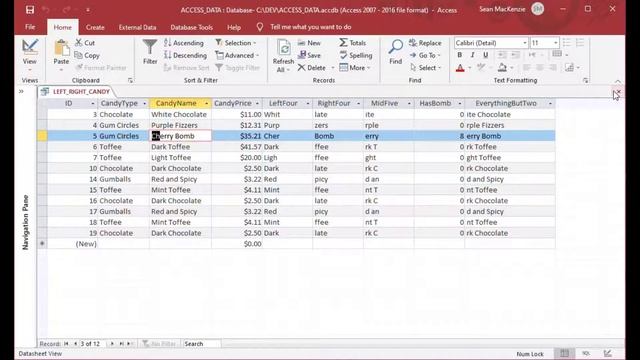The image size is (640, 360).
Task: Sort records Descending
Action: 185,55
